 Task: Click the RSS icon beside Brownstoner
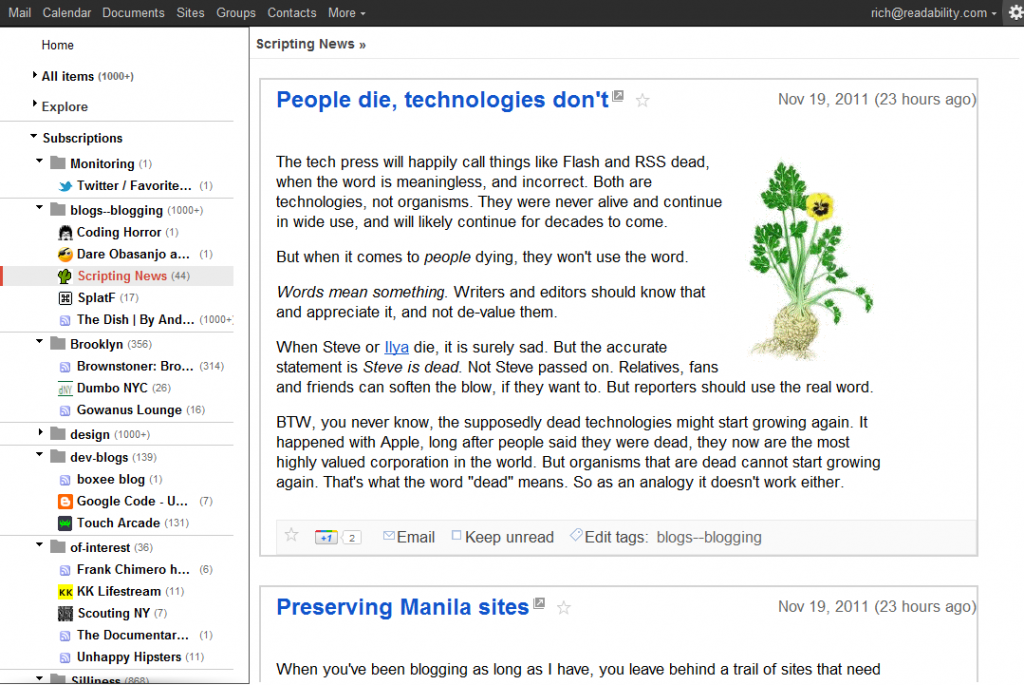[65, 367]
